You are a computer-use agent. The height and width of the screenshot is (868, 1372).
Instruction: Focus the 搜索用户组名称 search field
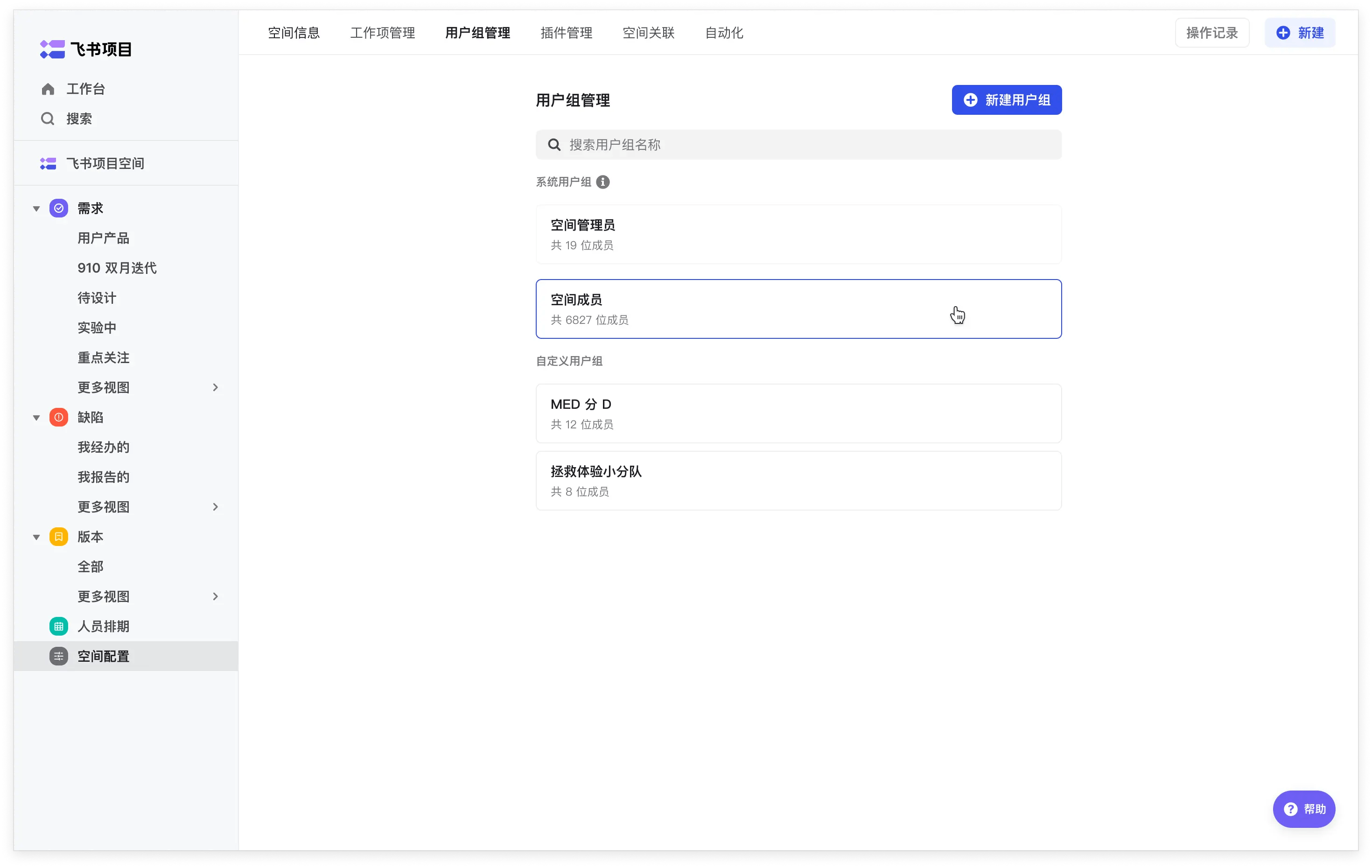point(798,145)
